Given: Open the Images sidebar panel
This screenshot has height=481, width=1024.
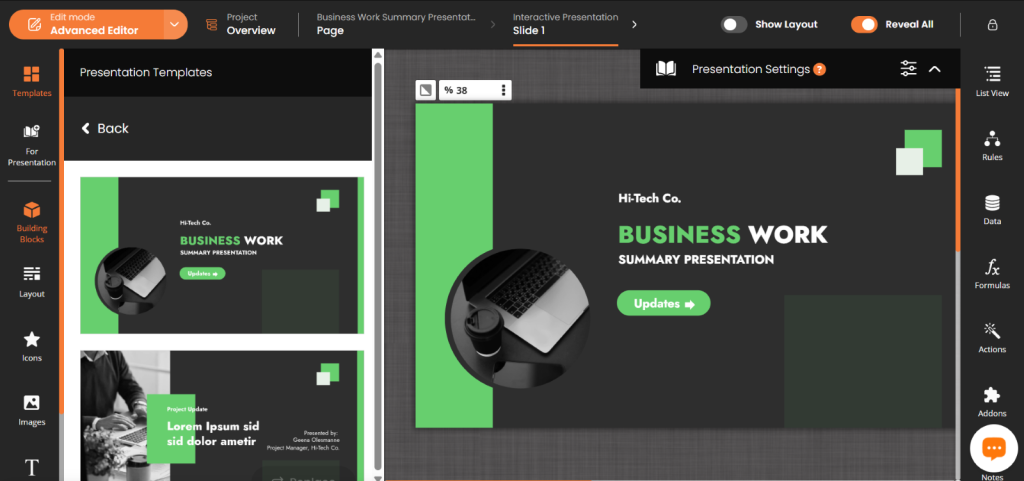Looking at the screenshot, I should (31, 410).
